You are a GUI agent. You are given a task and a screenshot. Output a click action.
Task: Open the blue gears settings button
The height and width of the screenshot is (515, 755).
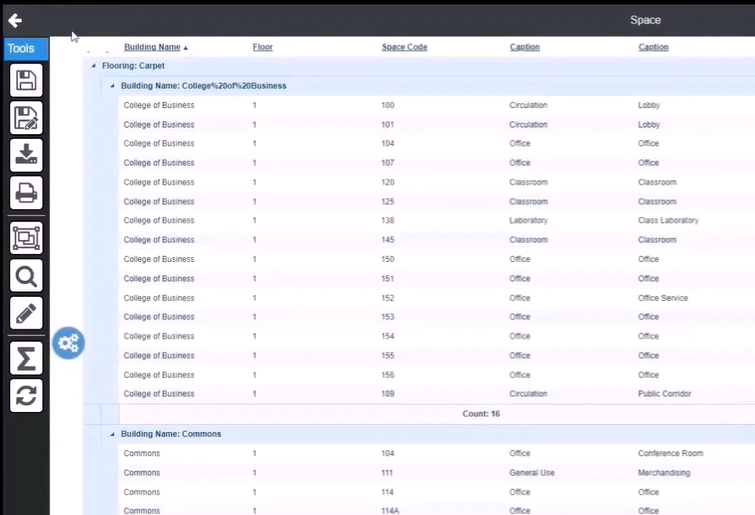coord(68,343)
